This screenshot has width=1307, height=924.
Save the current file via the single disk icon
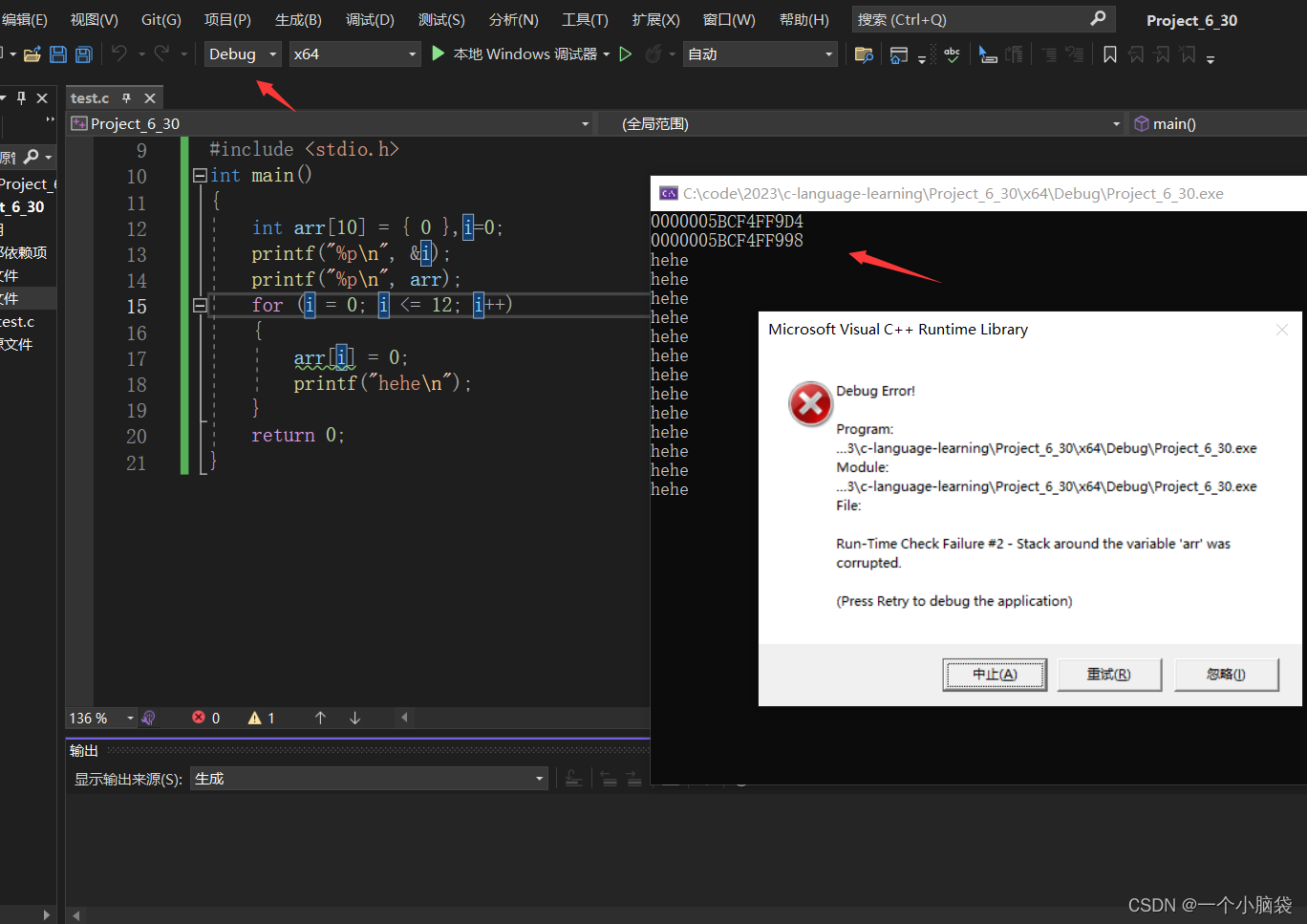pyautogui.click(x=58, y=54)
